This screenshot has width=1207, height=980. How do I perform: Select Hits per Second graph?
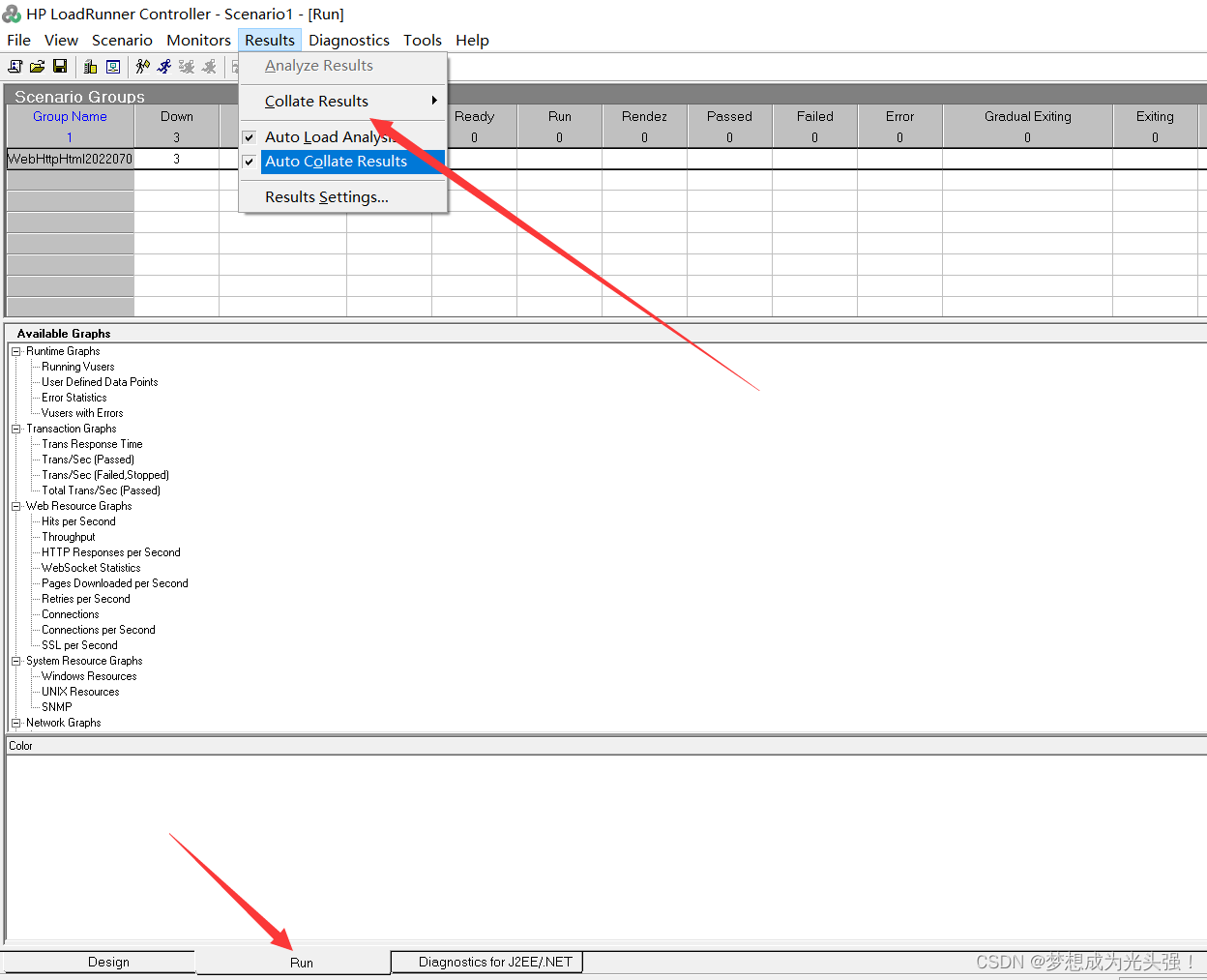[x=78, y=521]
